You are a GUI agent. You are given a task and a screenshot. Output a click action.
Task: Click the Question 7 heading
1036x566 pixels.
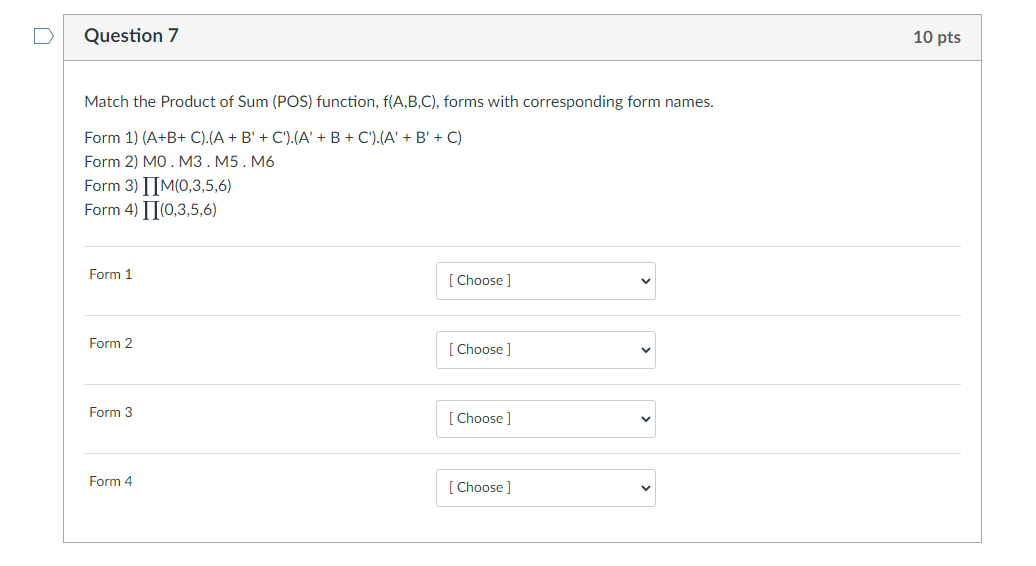coord(131,36)
